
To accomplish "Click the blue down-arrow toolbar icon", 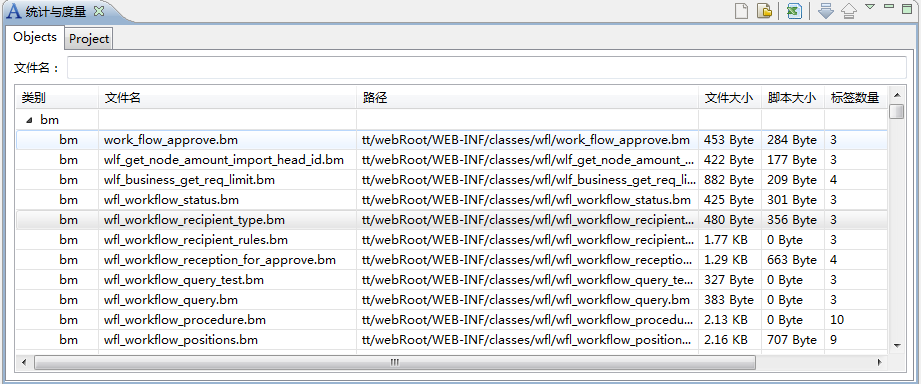I will 826,11.
